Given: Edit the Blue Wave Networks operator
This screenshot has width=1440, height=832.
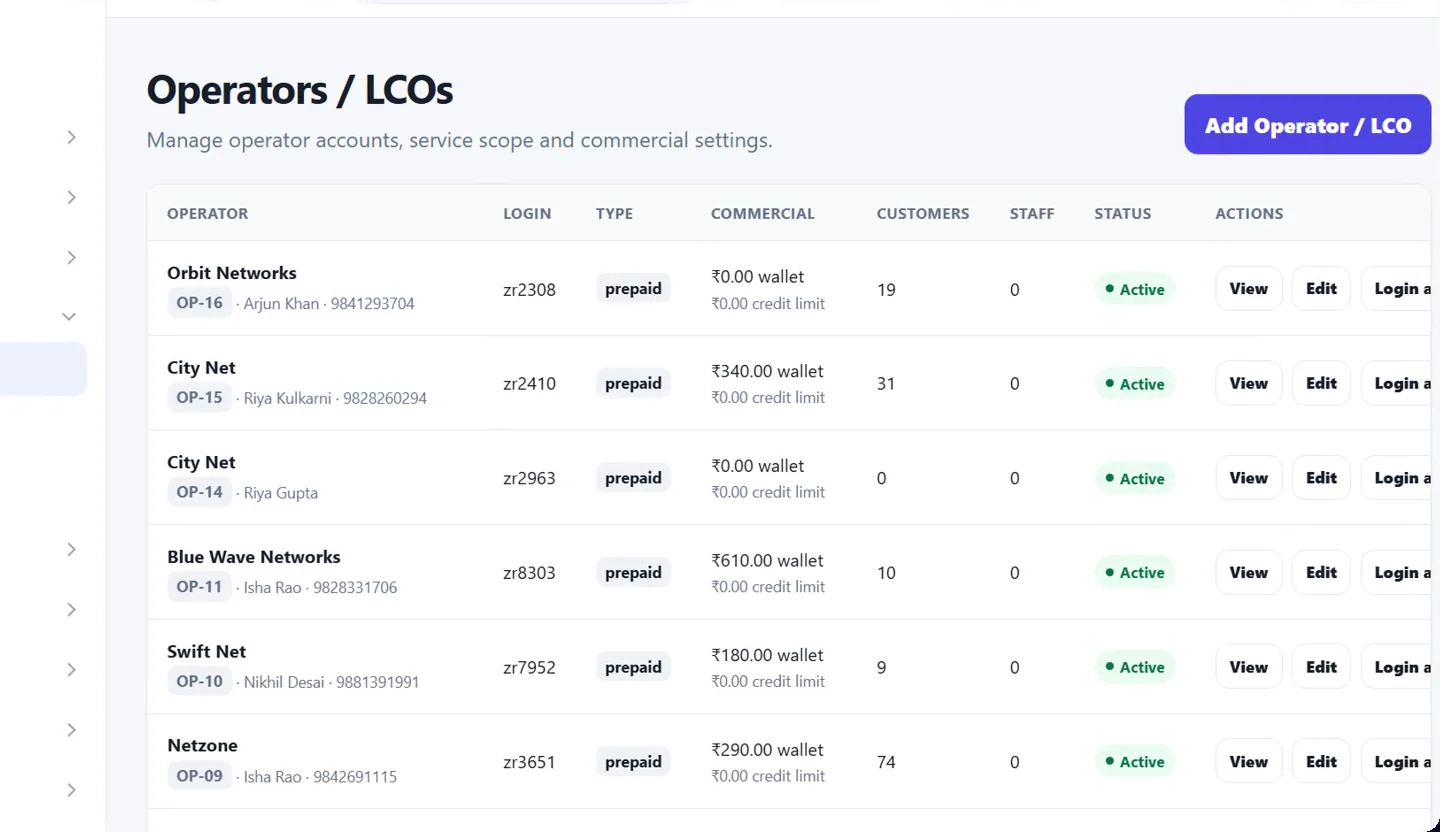Looking at the screenshot, I should coord(1321,572).
